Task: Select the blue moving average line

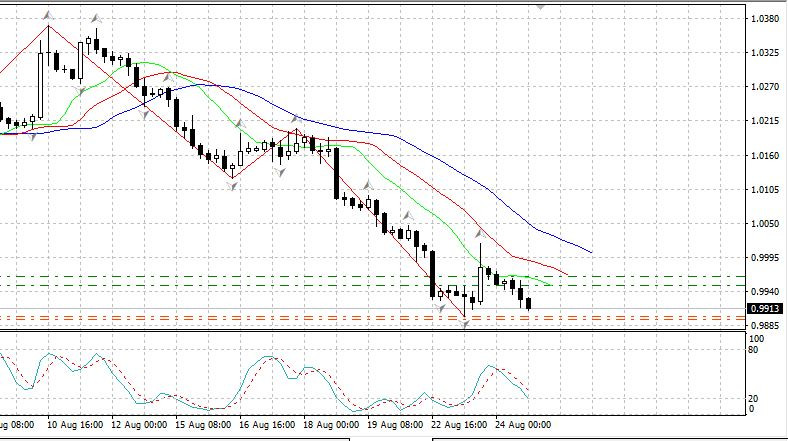Action: [x=480, y=180]
